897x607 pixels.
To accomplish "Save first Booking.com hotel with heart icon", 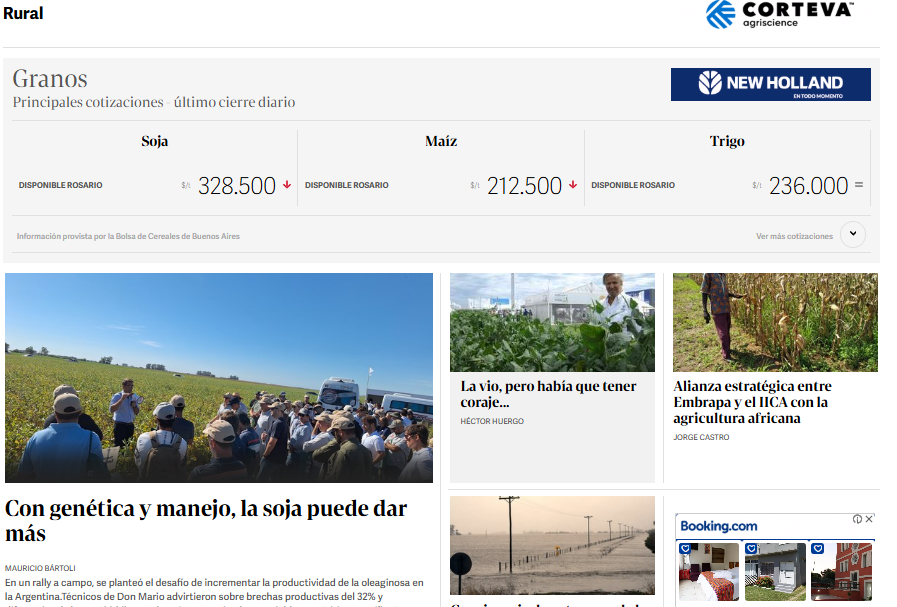I will tap(685, 549).
